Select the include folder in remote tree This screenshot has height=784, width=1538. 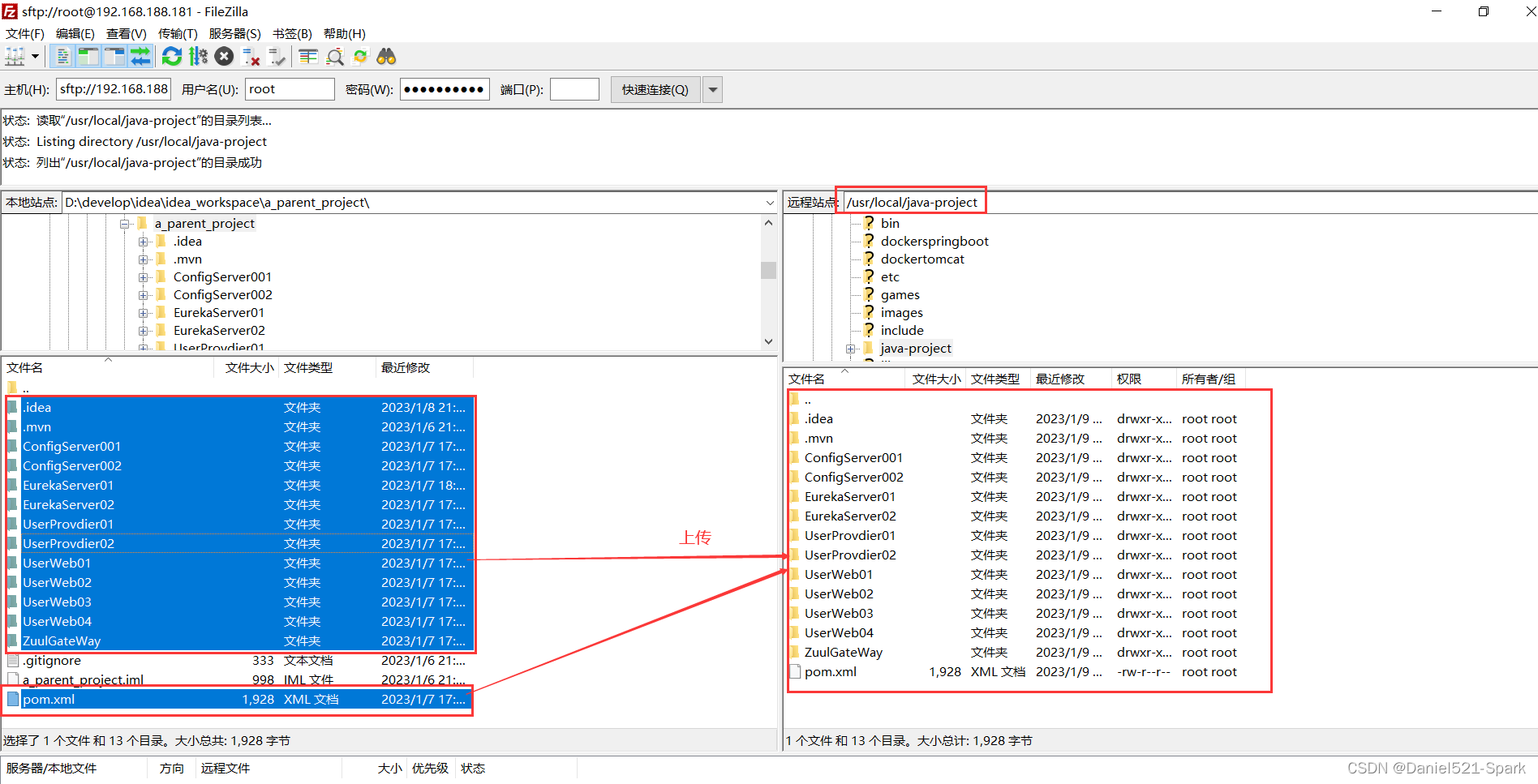[902, 331]
